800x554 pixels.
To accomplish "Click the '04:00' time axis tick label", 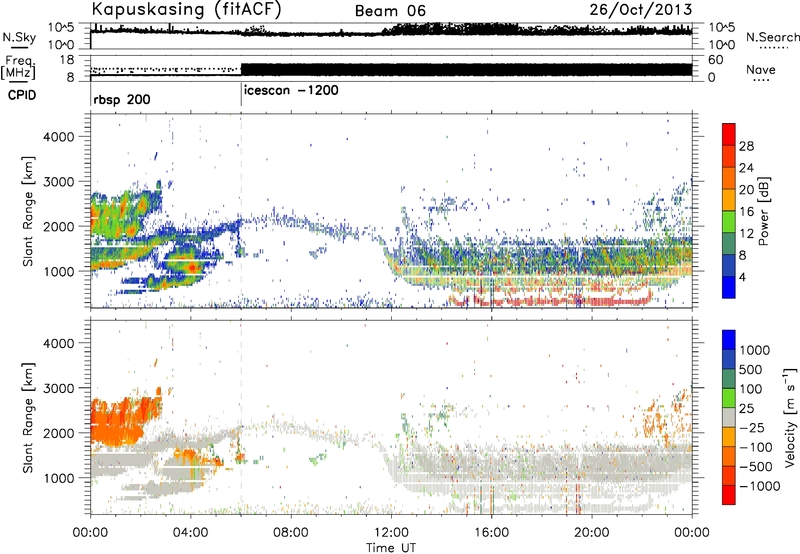I will pos(191,533).
